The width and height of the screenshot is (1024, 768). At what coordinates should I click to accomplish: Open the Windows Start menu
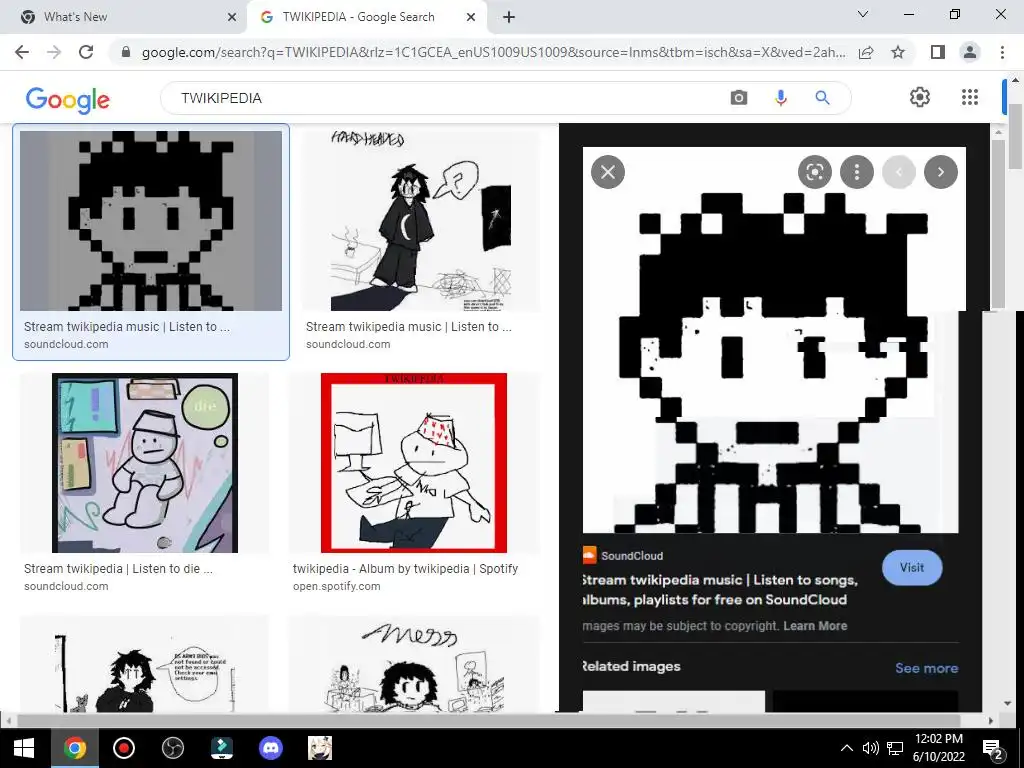coord(24,748)
